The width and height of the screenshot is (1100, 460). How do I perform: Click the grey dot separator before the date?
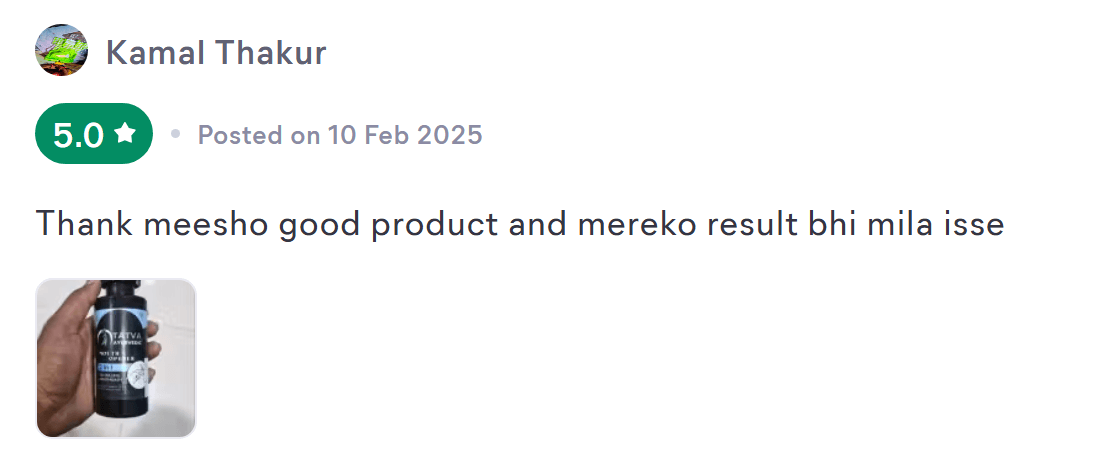click(x=175, y=133)
